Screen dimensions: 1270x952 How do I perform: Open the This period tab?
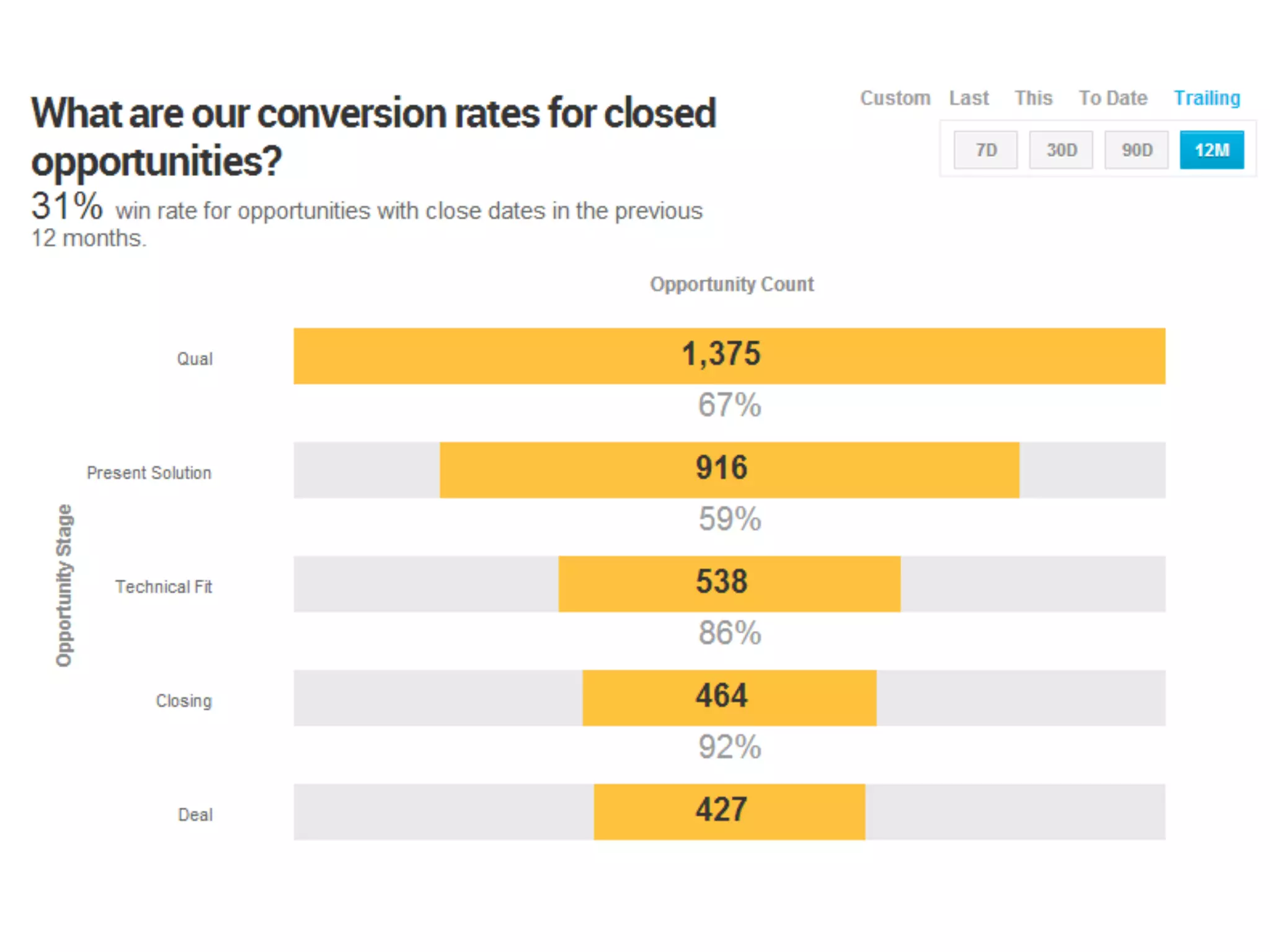[x=1033, y=98]
